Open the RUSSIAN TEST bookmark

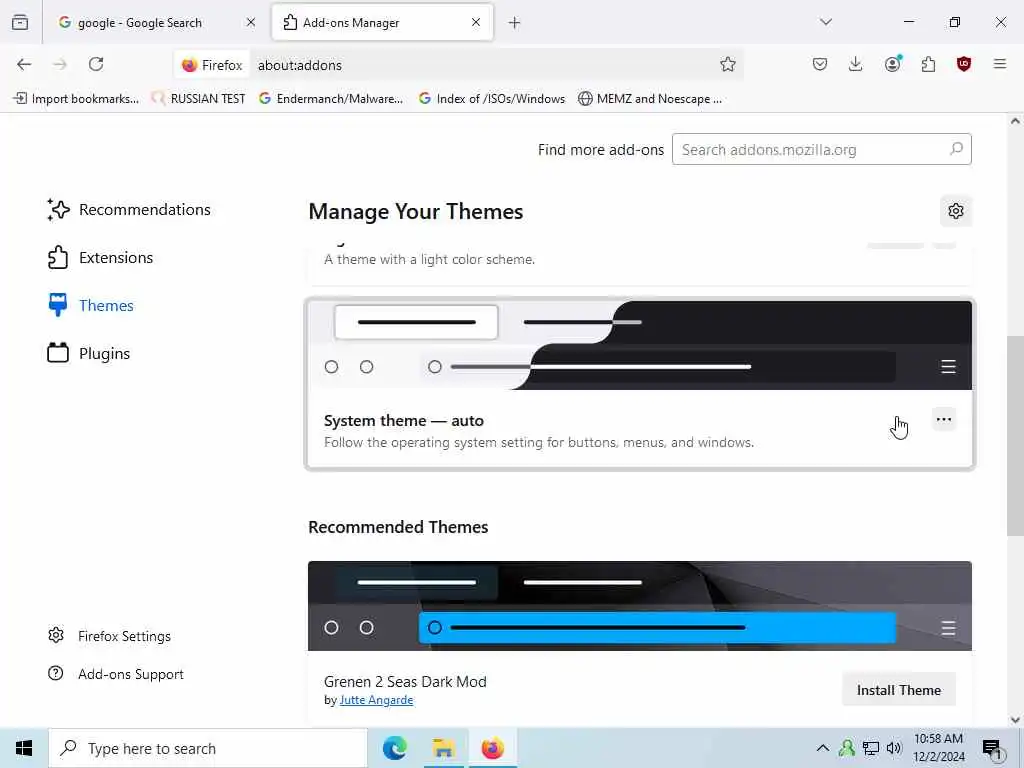pos(198,99)
